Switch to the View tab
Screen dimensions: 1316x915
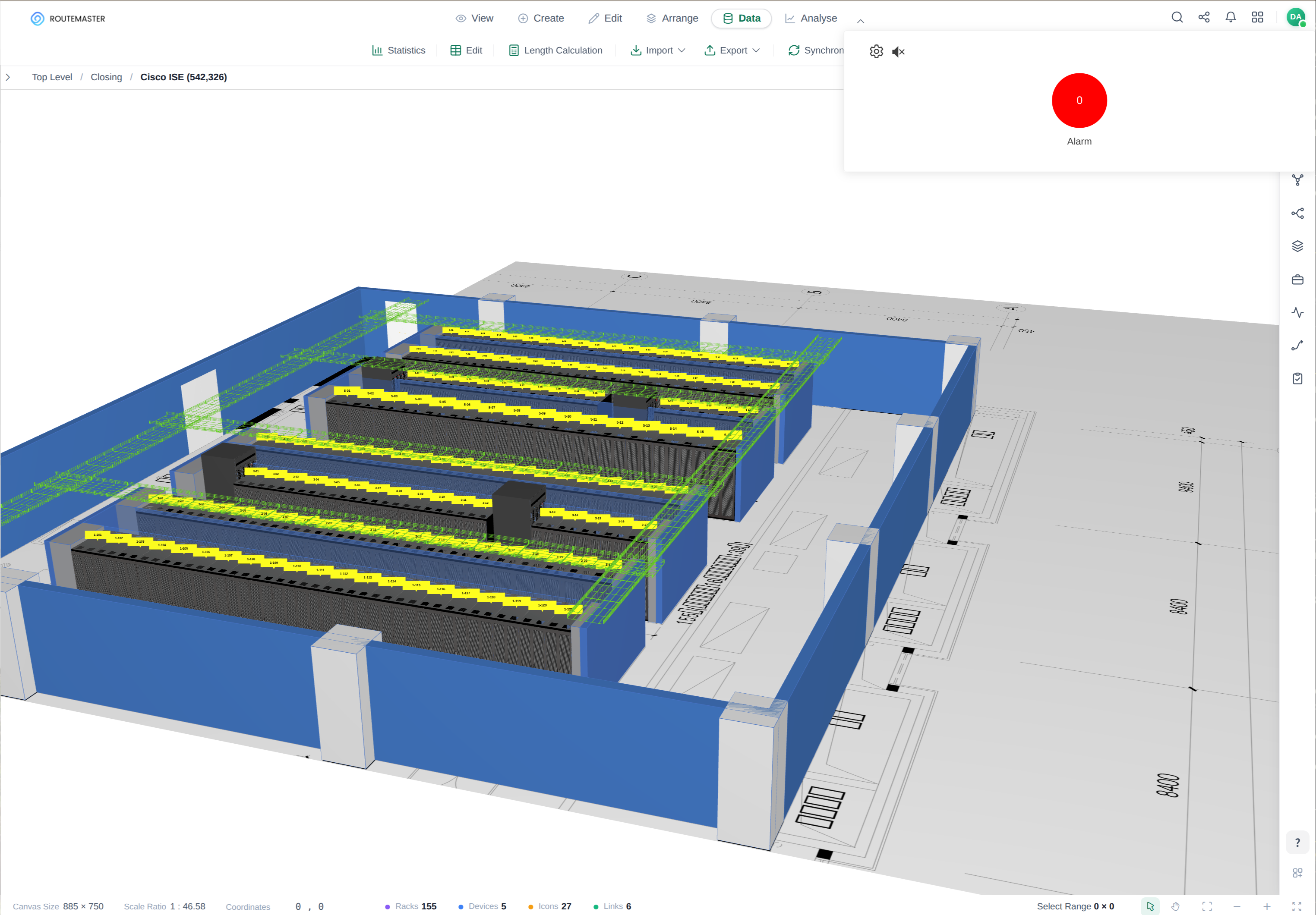475,18
